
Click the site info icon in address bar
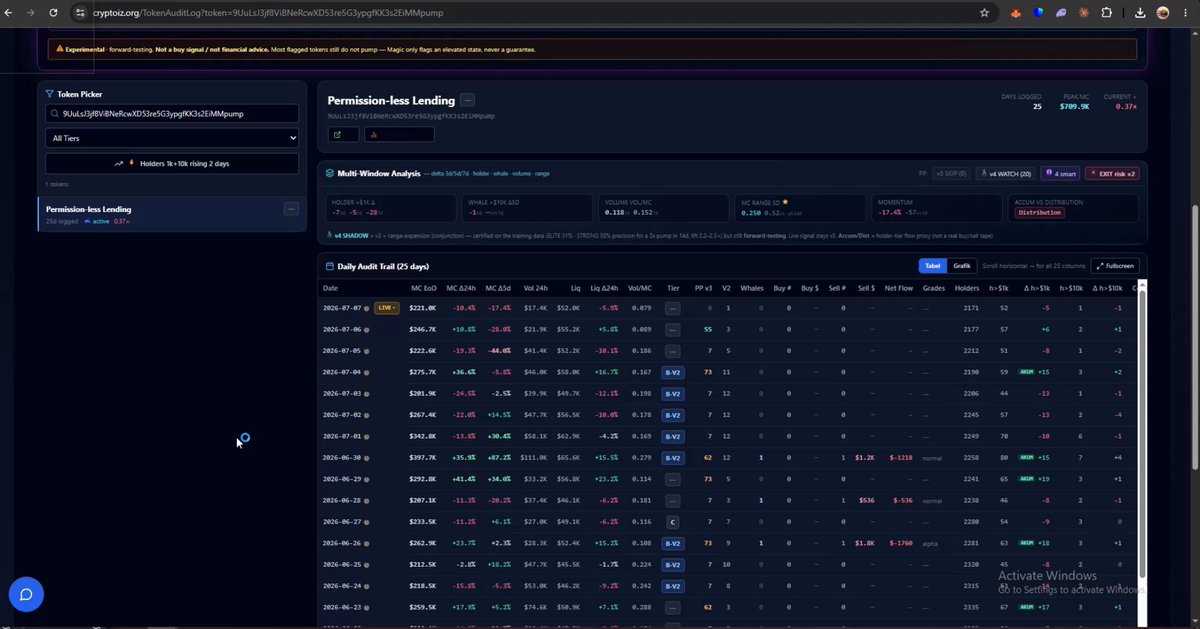tap(80, 13)
